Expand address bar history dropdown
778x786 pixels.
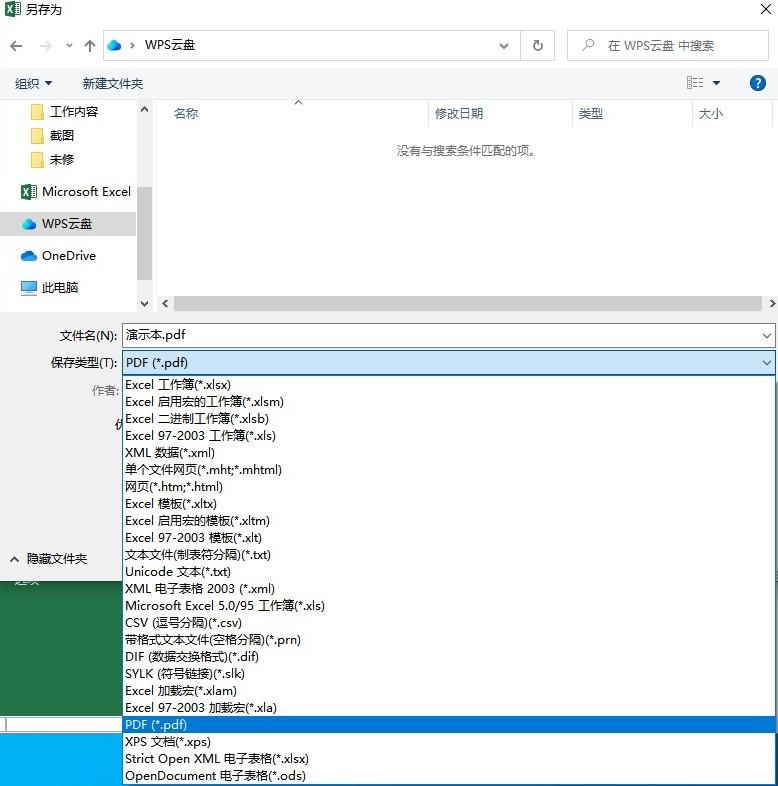click(504, 46)
